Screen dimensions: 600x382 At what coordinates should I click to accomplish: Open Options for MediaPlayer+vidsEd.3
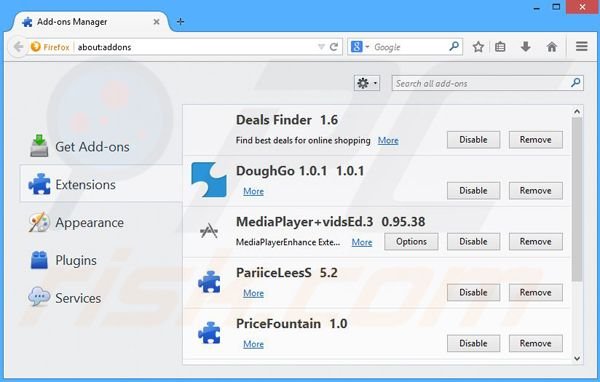coord(411,242)
